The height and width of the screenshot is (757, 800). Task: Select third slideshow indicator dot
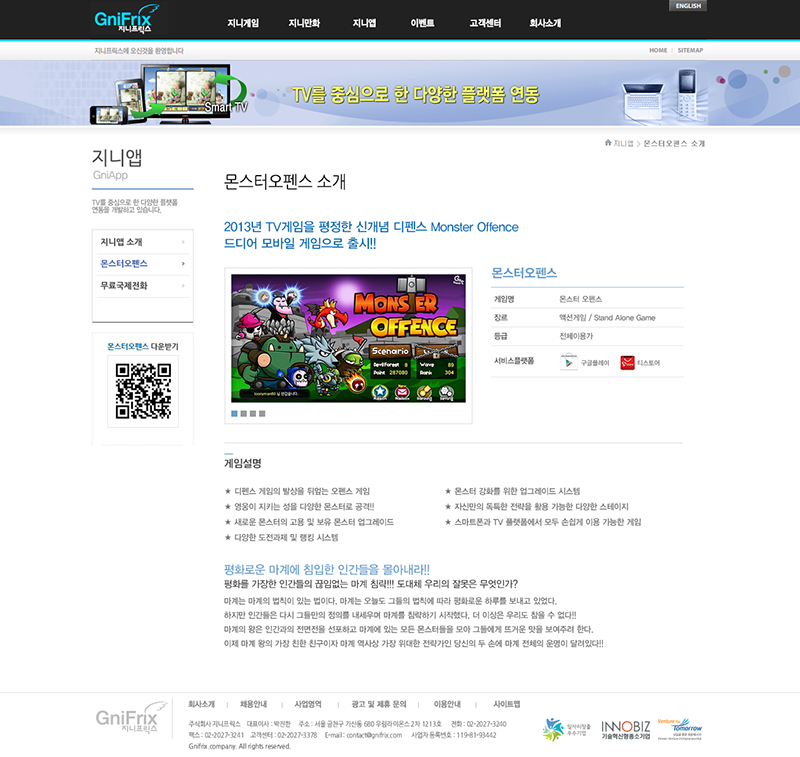coord(253,414)
